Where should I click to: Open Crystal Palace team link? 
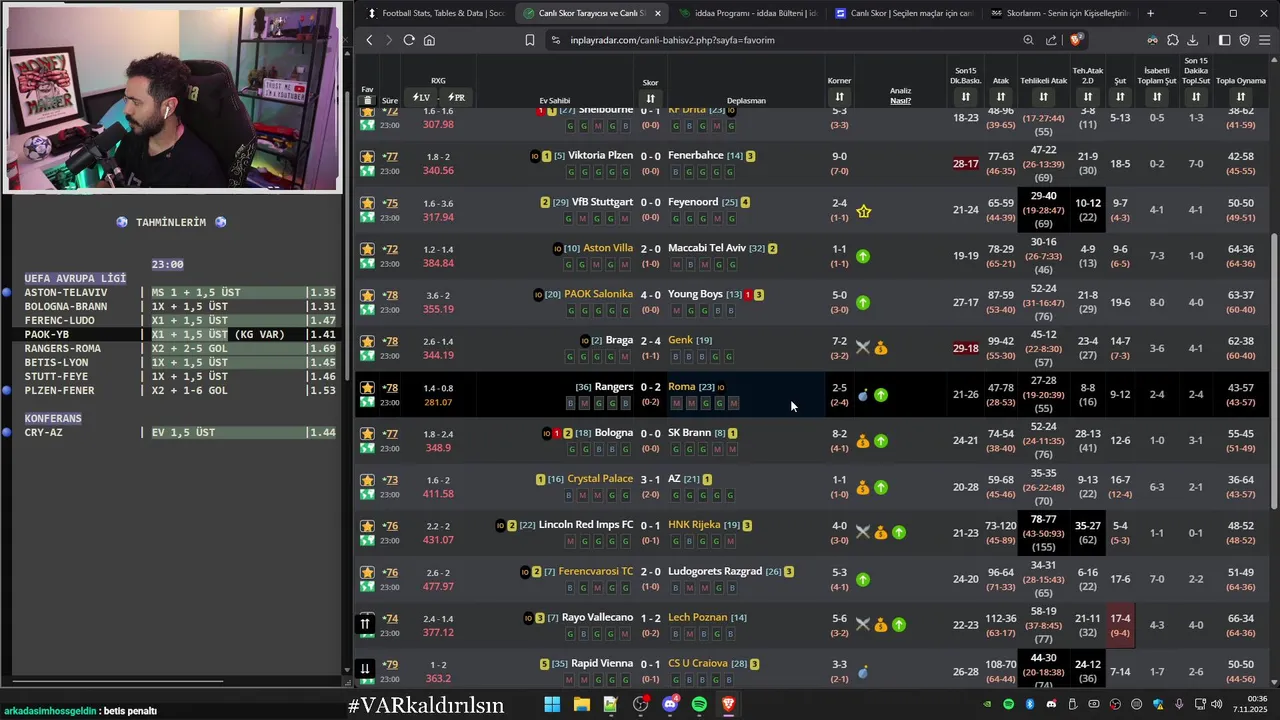pyautogui.click(x=600, y=479)
